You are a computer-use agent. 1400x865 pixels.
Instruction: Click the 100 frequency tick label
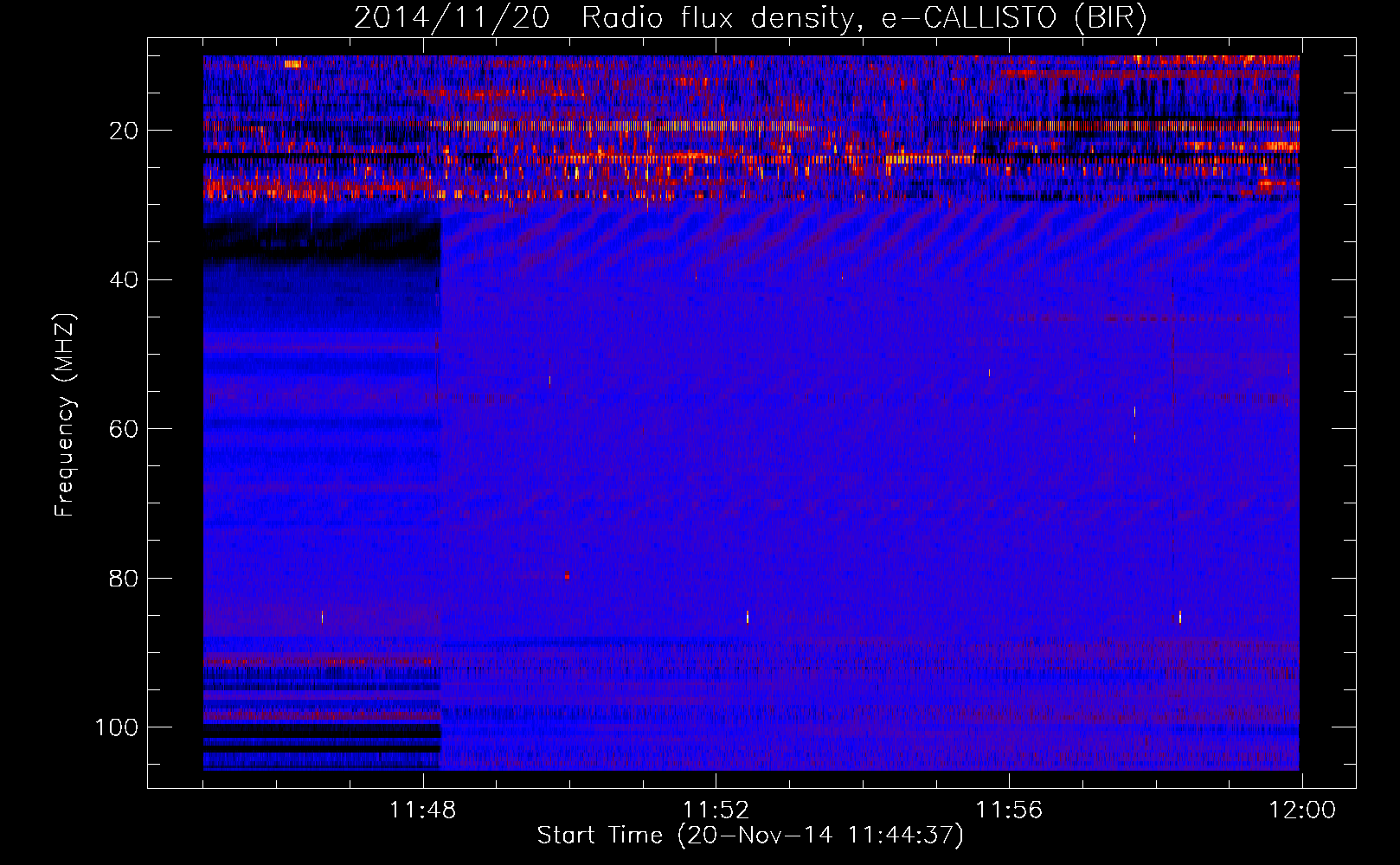click(117, 727)
